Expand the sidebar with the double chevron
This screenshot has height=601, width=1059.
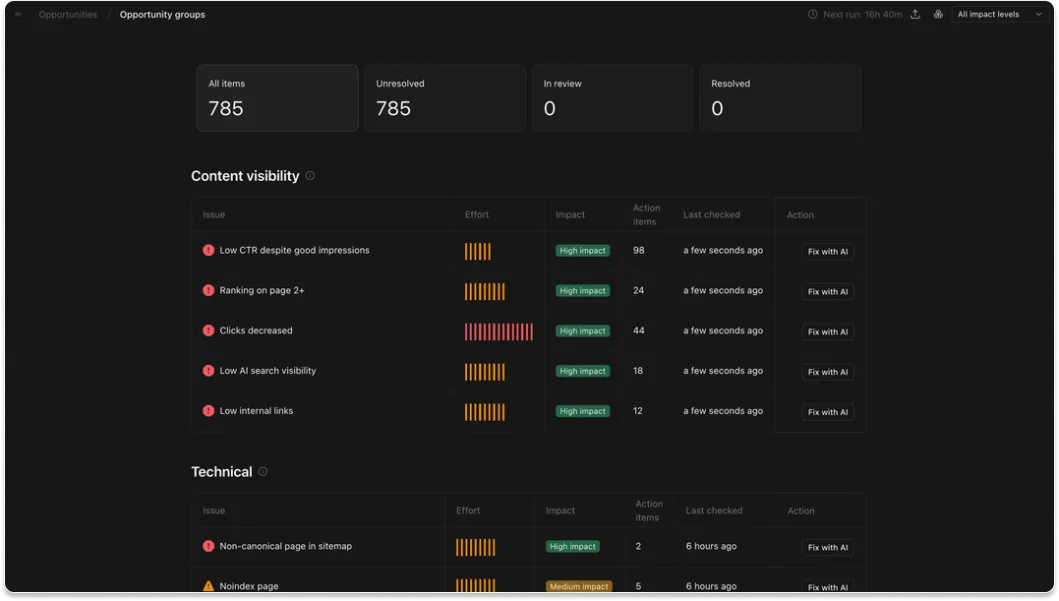[x=18, y=14]
